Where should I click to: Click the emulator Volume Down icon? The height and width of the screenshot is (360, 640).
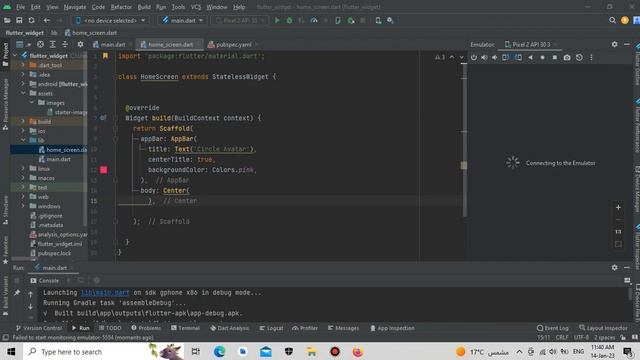495,58
